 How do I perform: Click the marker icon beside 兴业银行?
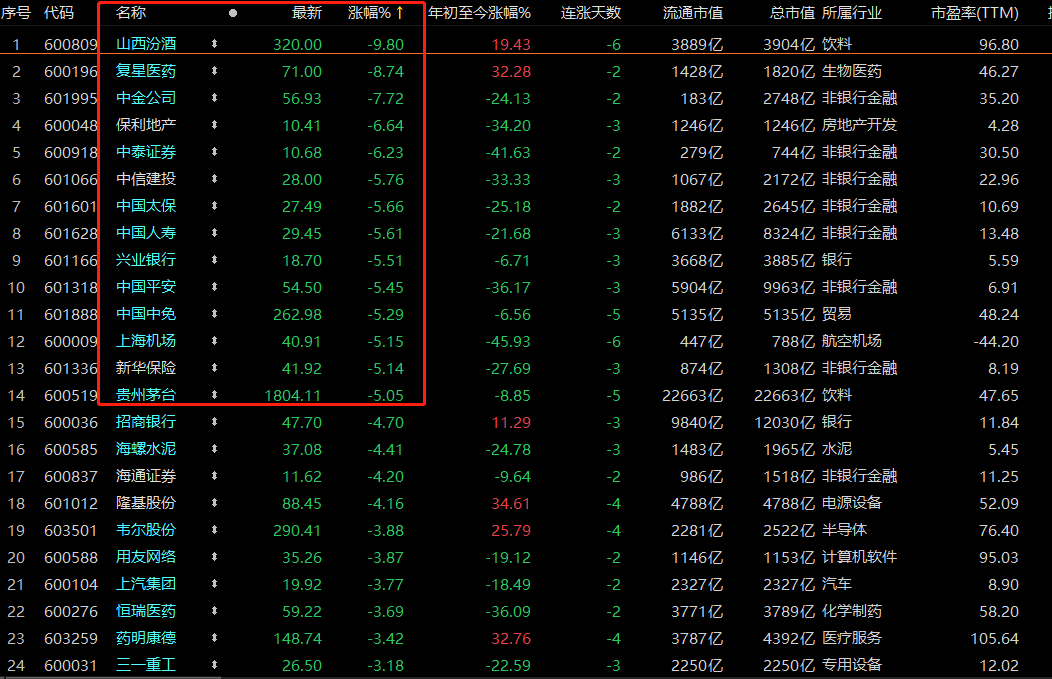click(215, 260)
